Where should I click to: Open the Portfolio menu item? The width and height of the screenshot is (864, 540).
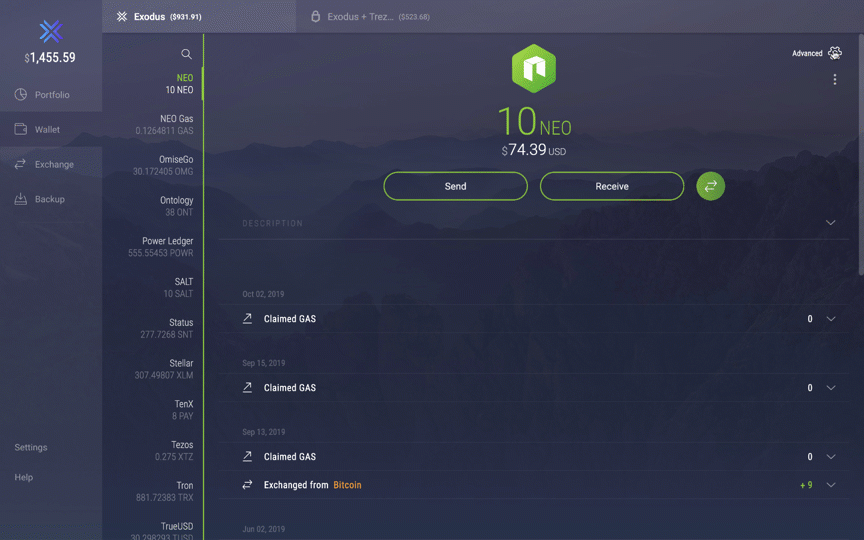coord(51,94)
